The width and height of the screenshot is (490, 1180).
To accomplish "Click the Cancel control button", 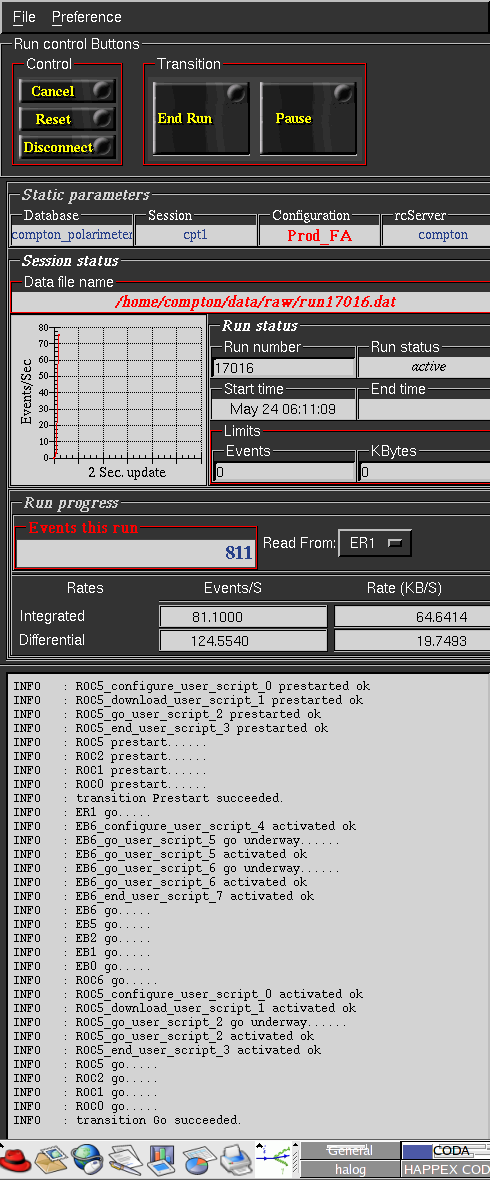I will tap(67, 92).
